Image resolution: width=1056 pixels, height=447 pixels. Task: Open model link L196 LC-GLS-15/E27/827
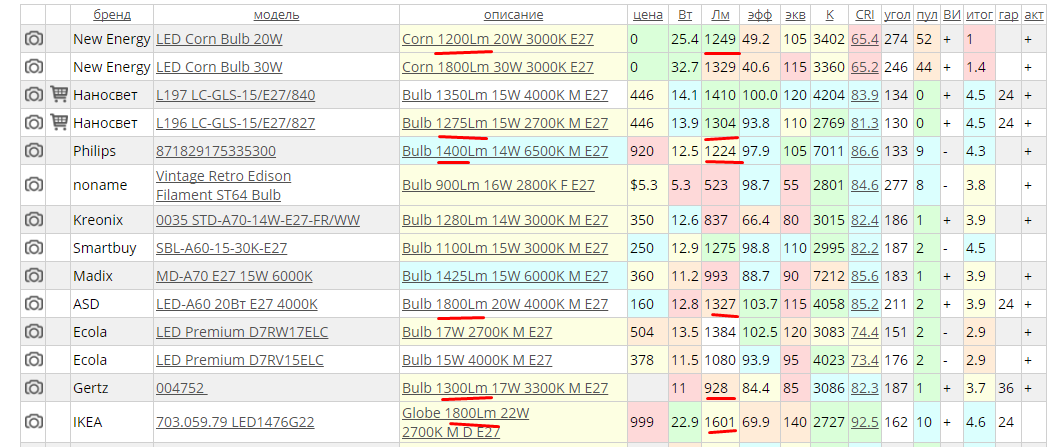[x=235, y=123]
